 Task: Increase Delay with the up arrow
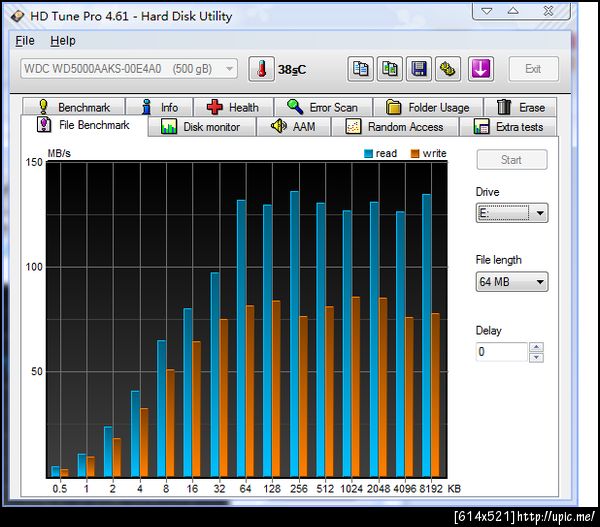pos(536,347)
